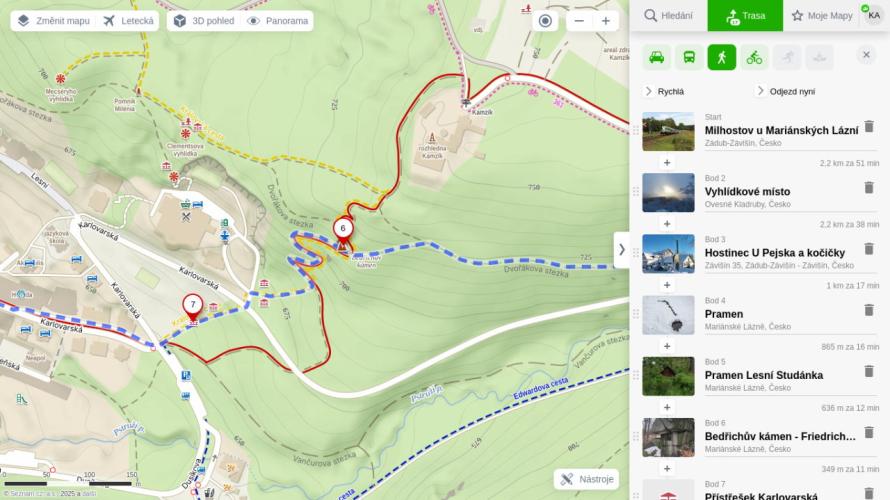Open the Nástroje tools button
The height and width of the screenshot is (500, 890).
click(x=586, y=479)
